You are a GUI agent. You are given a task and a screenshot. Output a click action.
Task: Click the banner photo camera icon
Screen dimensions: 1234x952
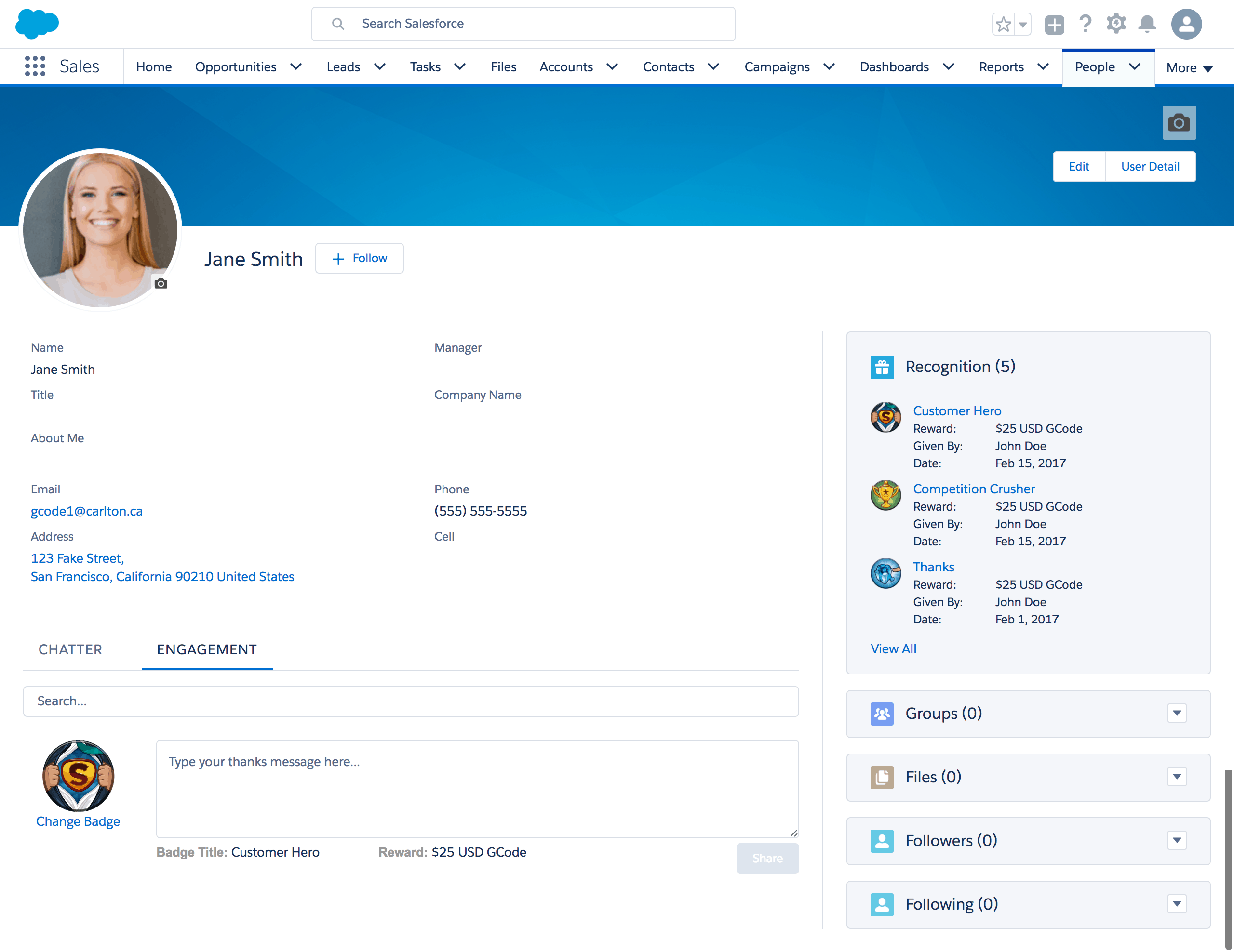click(x=1179, y=122)
